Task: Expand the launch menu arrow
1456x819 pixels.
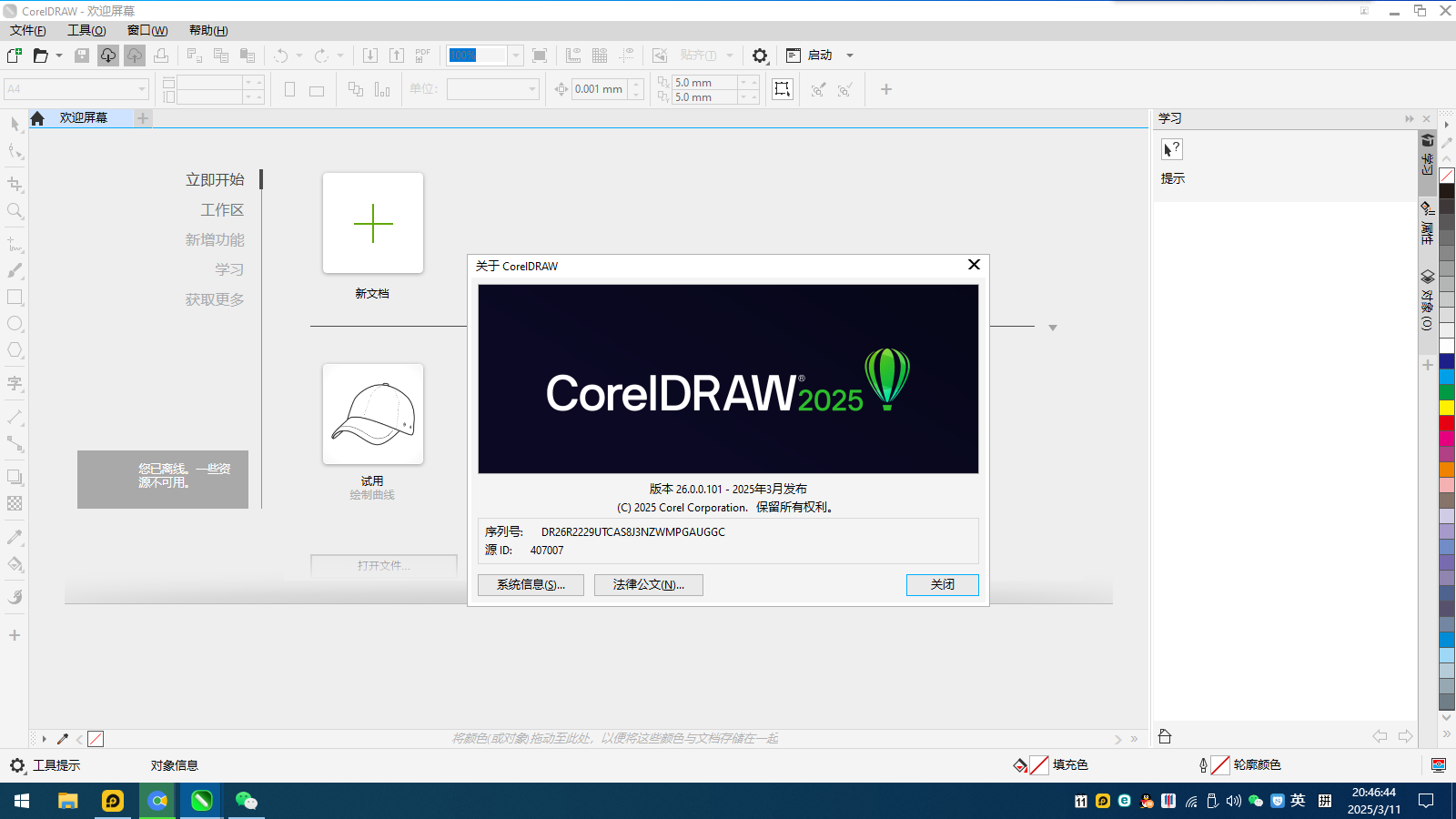Action: pos(850,56)
